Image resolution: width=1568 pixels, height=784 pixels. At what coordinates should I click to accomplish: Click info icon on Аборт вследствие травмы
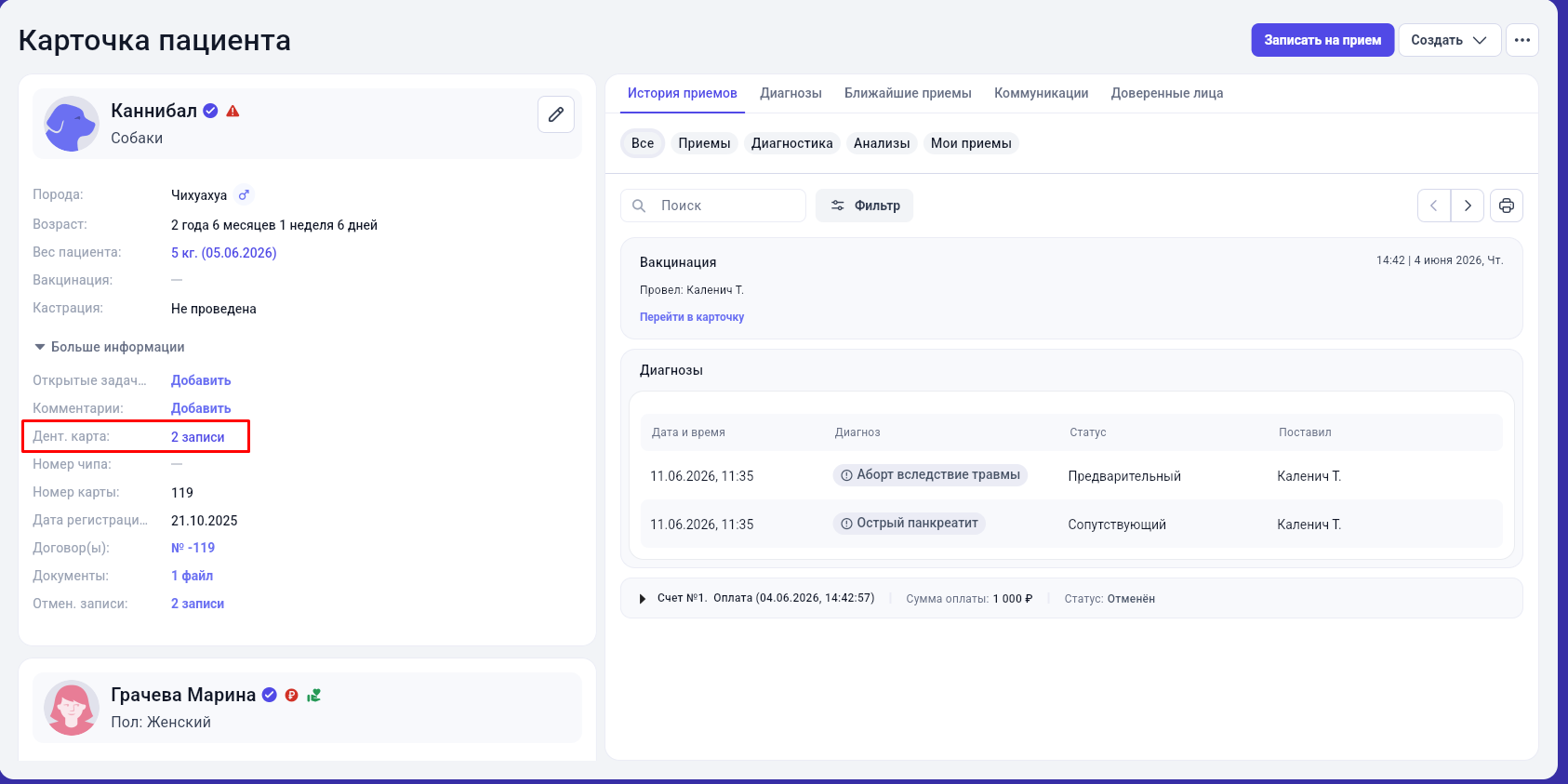tap(846, 475)
